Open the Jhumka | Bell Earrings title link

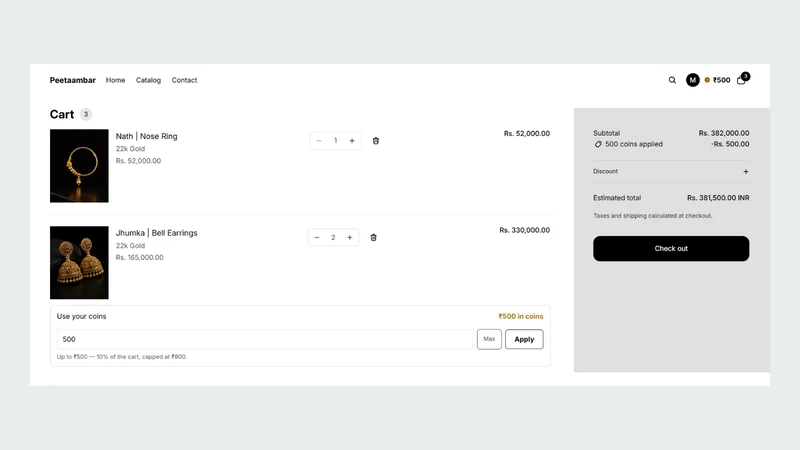point(157,233)
